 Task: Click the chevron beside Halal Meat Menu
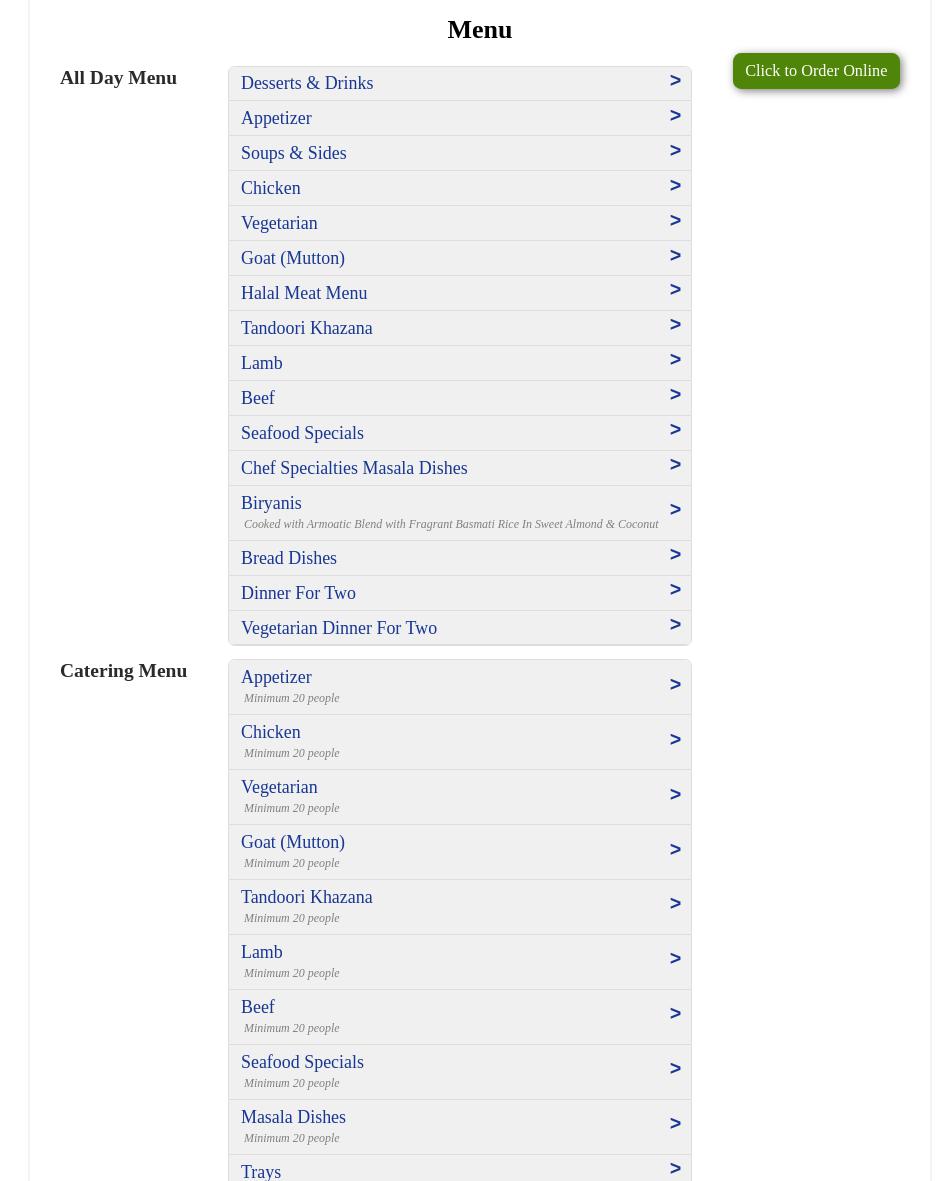(675, 290)
